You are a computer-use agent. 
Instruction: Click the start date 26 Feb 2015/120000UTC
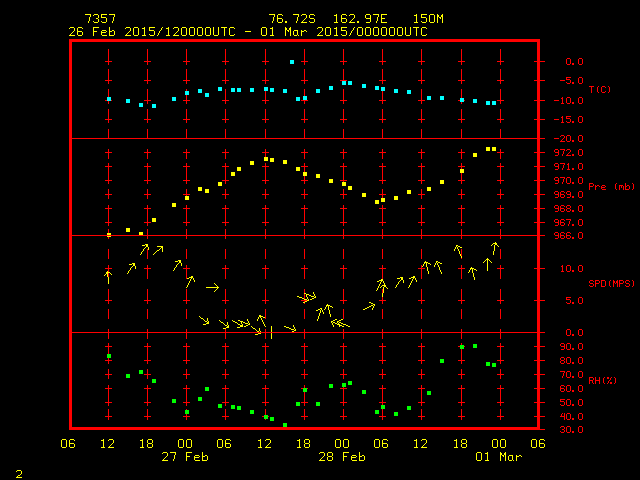click(x=152, y=32)
